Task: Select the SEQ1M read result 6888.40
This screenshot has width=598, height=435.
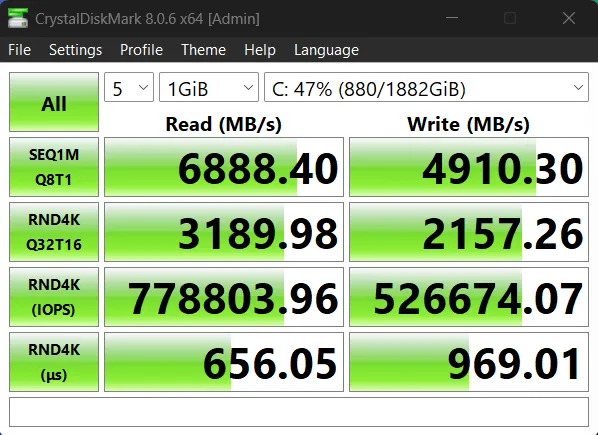Action: [224, 167]
